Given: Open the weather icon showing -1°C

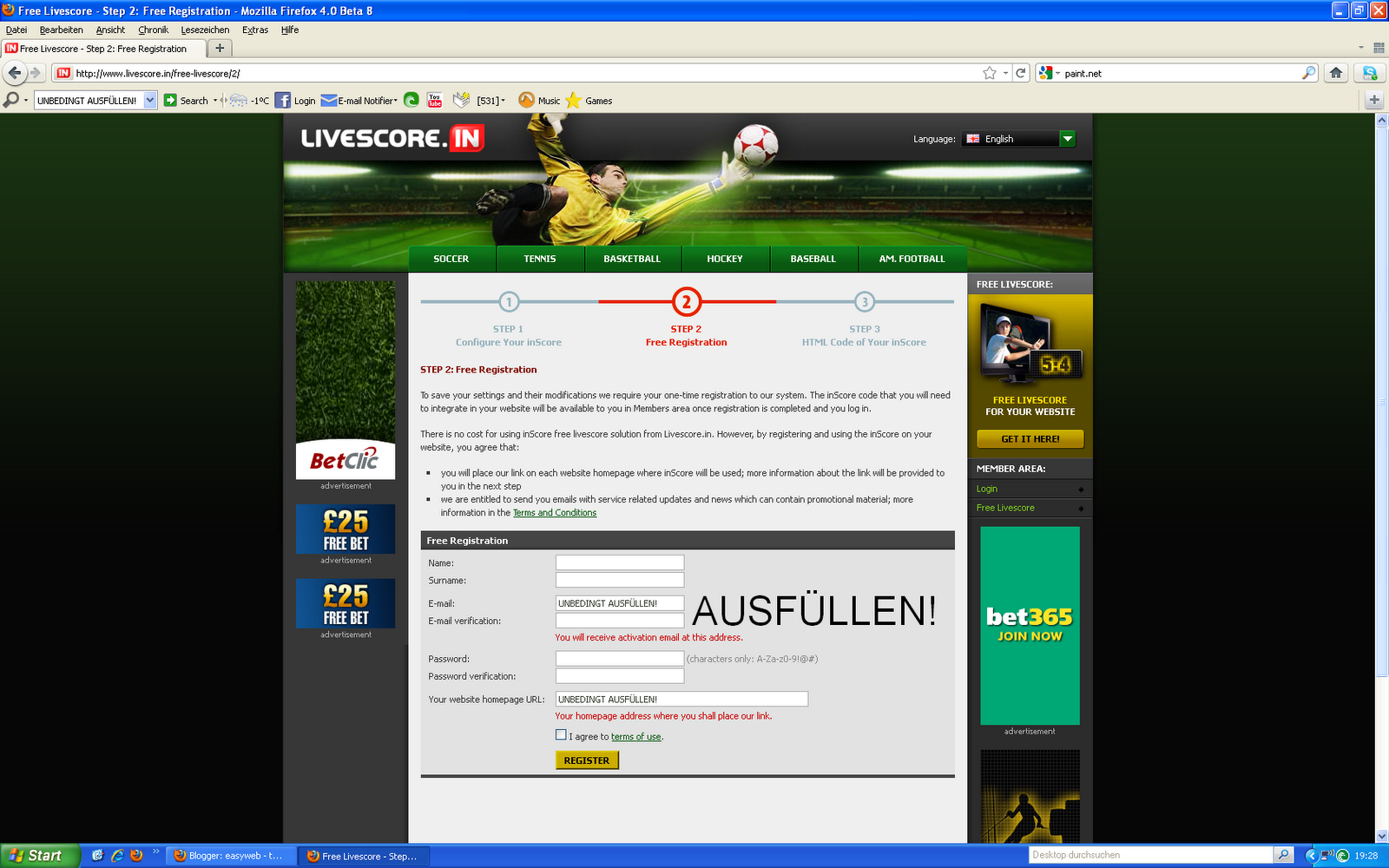Looking at the screenshot, I should point(238,101).
